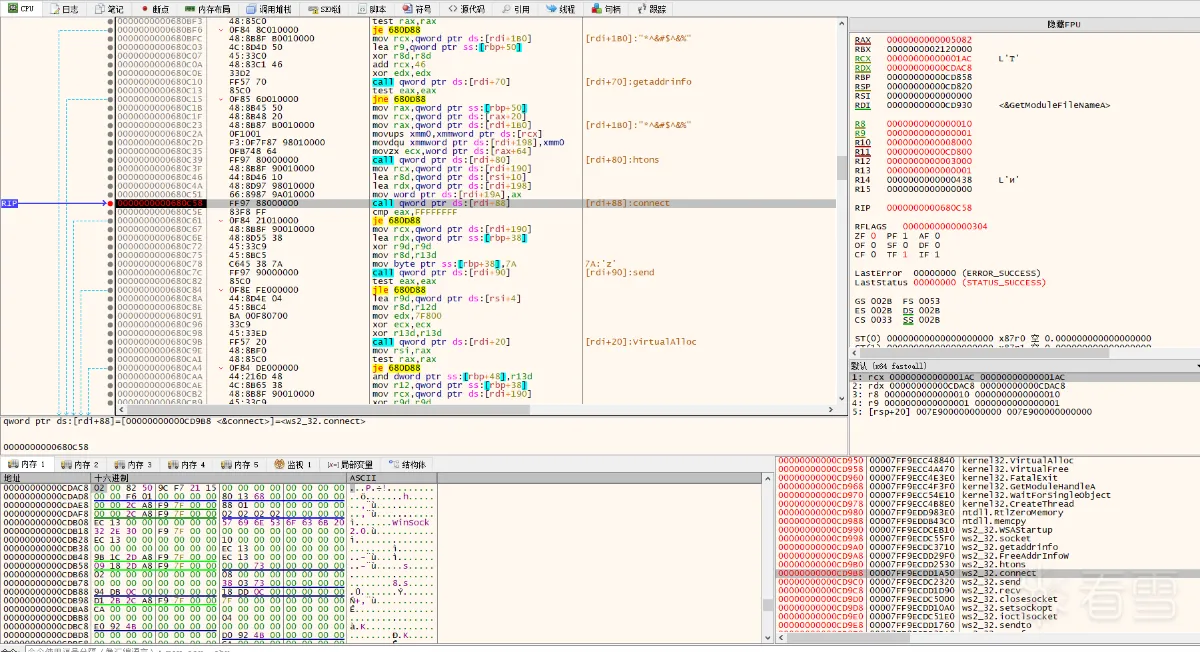Open the 跟踪 (trace) tab

[x=652, y=8]
